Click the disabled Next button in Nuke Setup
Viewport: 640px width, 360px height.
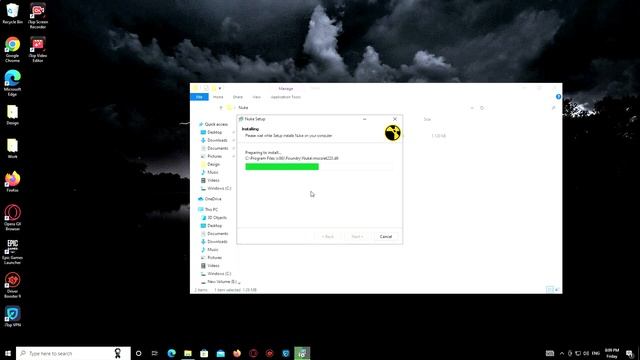coord(357,236)
